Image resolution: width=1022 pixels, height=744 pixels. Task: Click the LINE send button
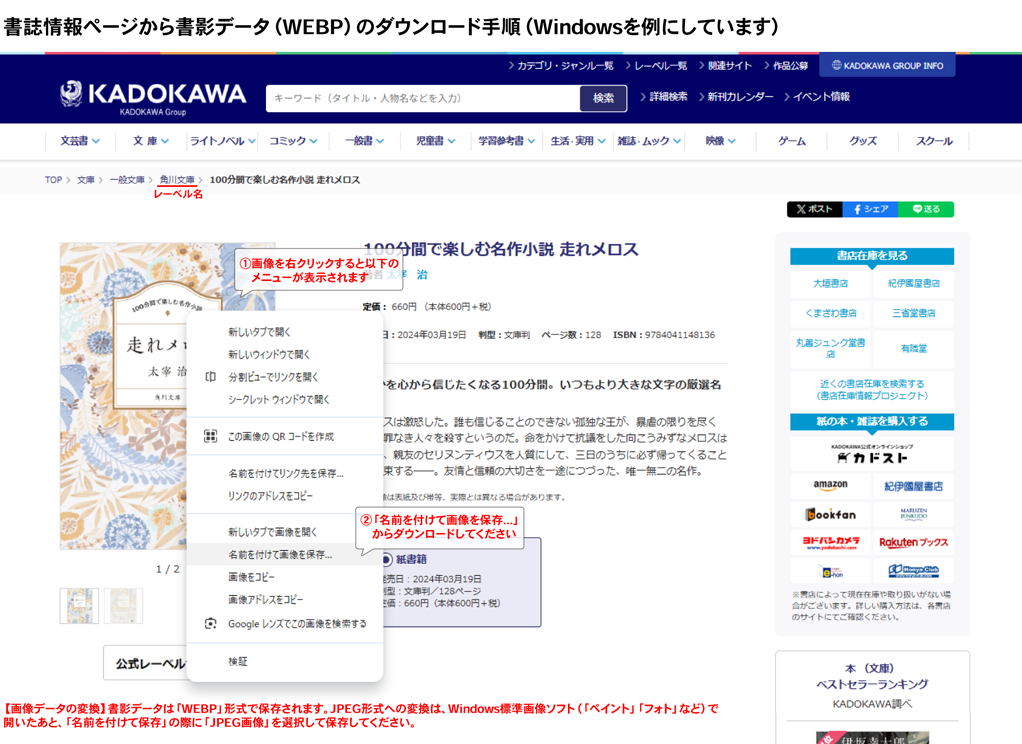(926, 209)
